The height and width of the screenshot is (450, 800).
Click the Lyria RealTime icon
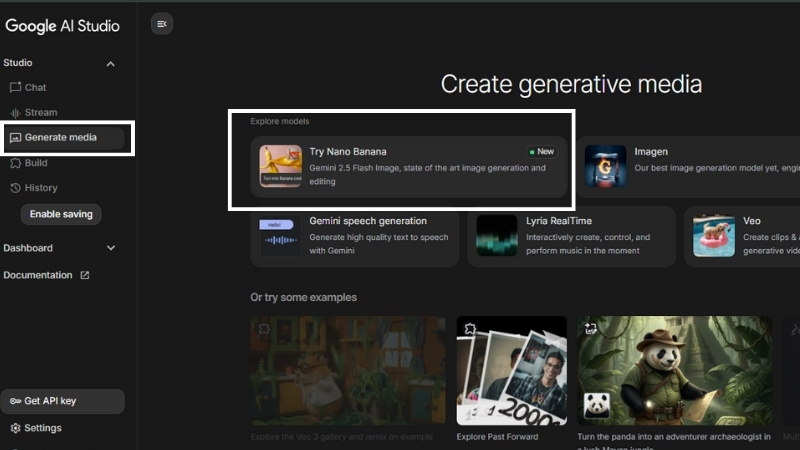pos(497,236)
